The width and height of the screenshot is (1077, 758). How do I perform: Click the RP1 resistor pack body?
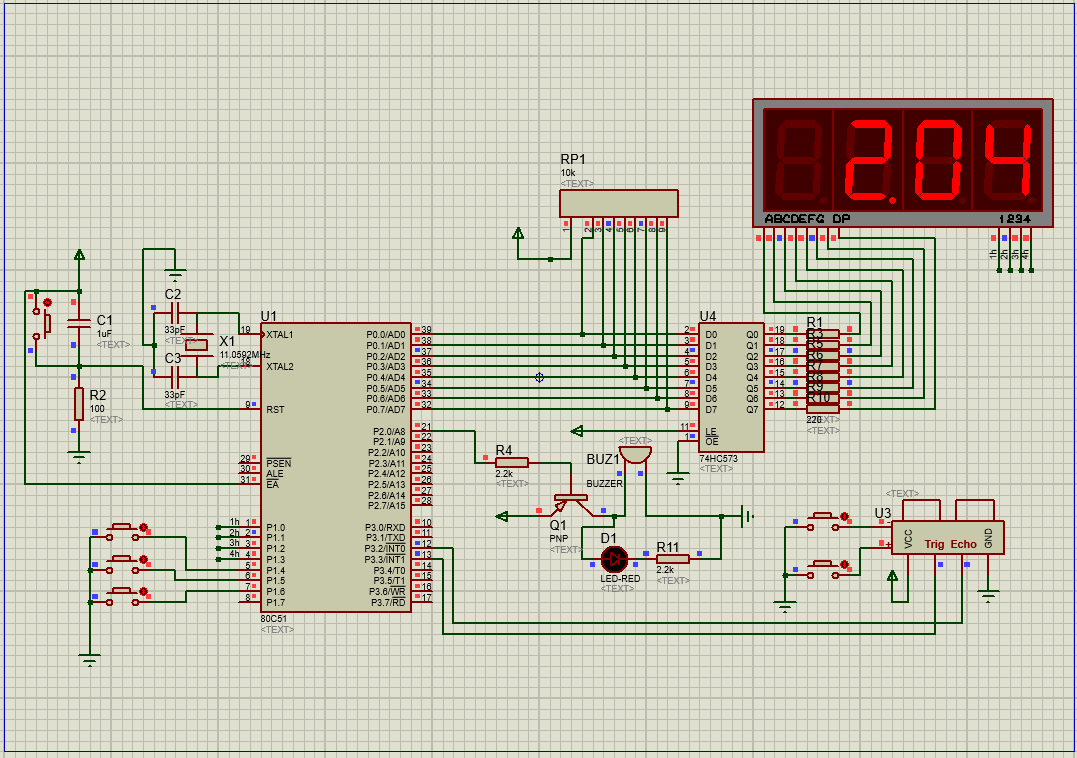click(619, 204)
